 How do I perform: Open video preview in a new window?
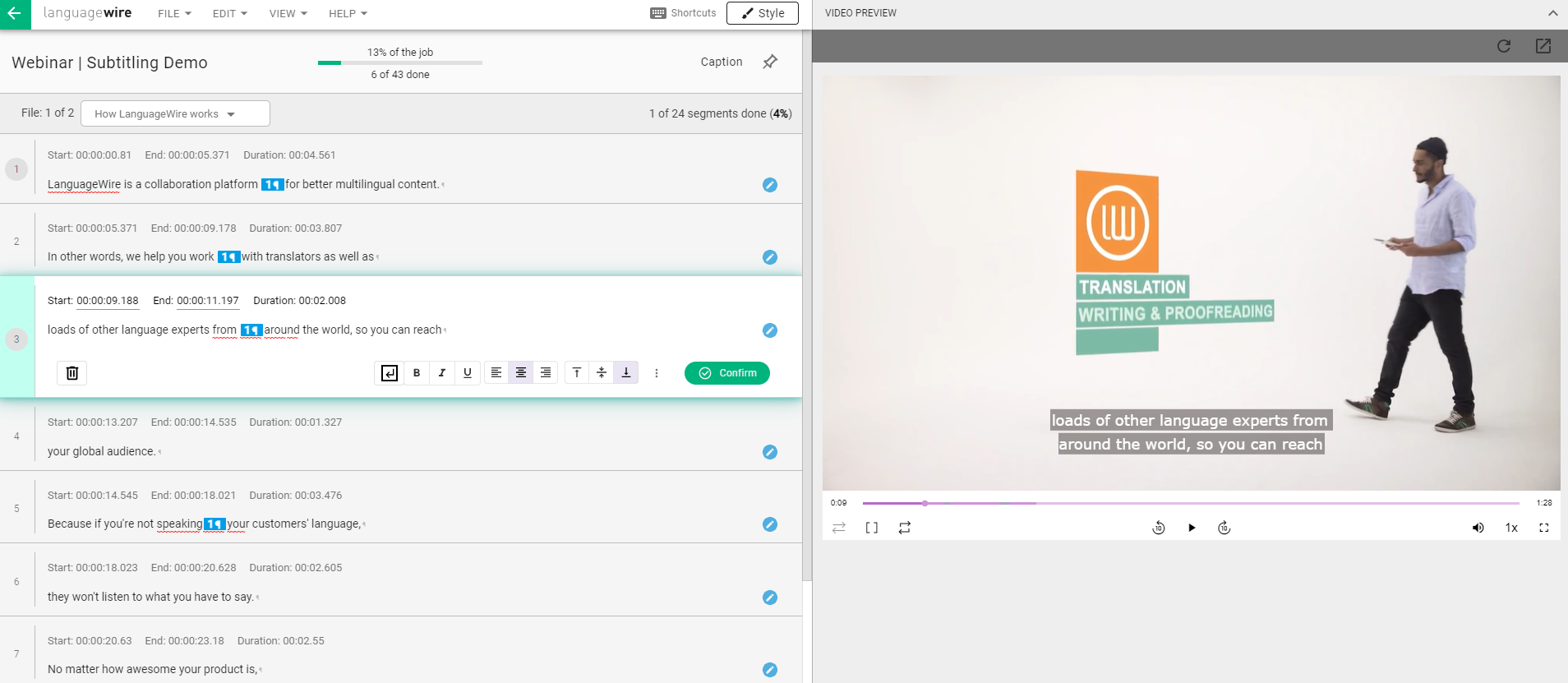[x=1543, y=46]
